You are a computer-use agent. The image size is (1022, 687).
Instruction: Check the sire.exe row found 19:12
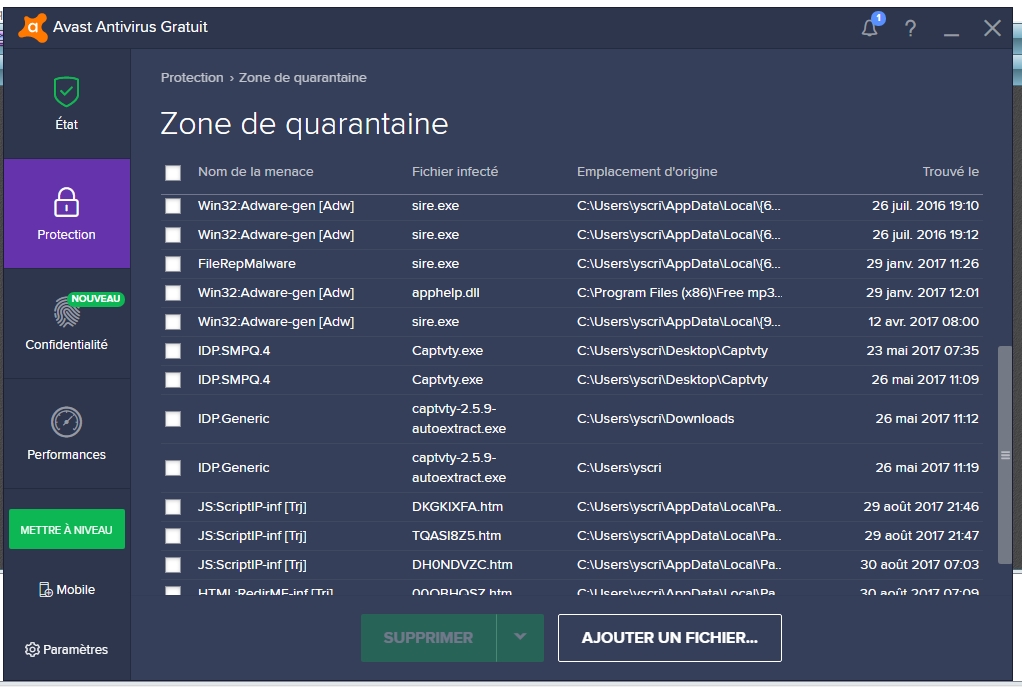(173, 235)
